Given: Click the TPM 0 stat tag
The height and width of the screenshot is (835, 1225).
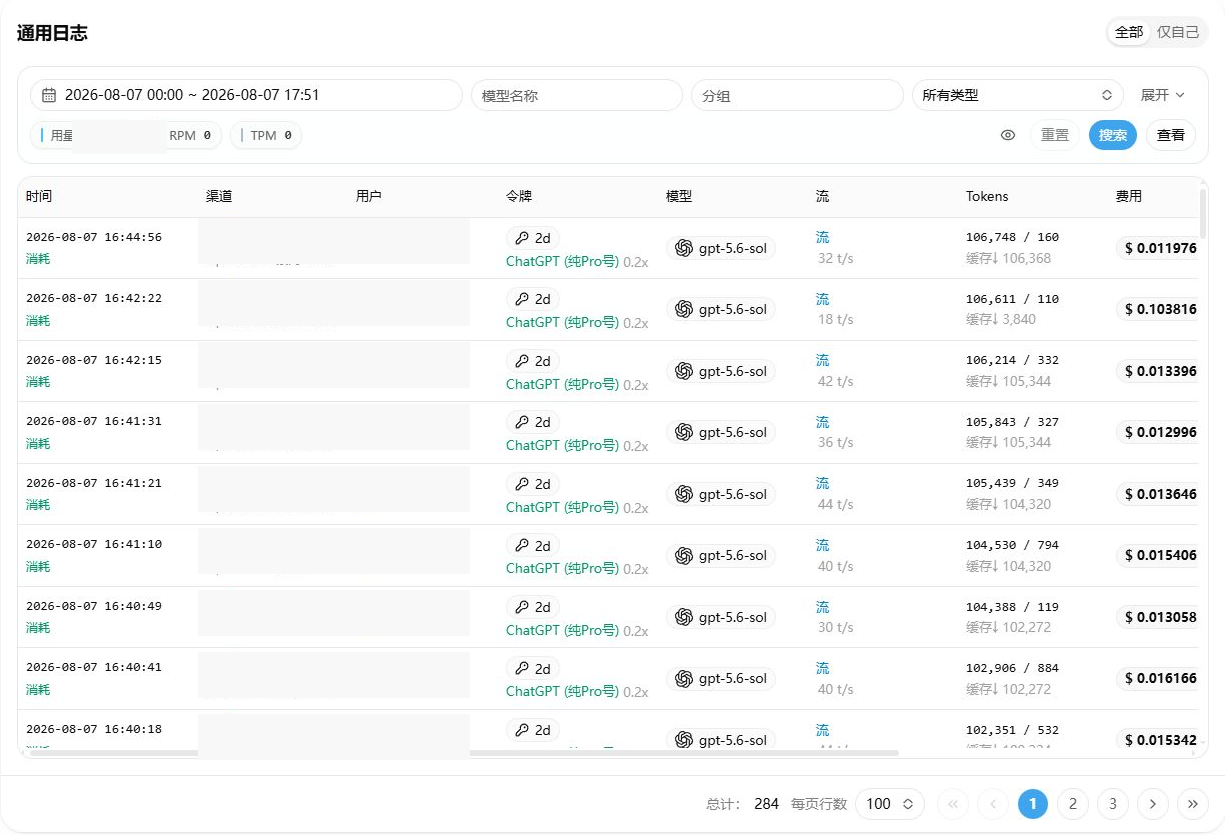Looking at the screenshot, I should tap(266, 135).
